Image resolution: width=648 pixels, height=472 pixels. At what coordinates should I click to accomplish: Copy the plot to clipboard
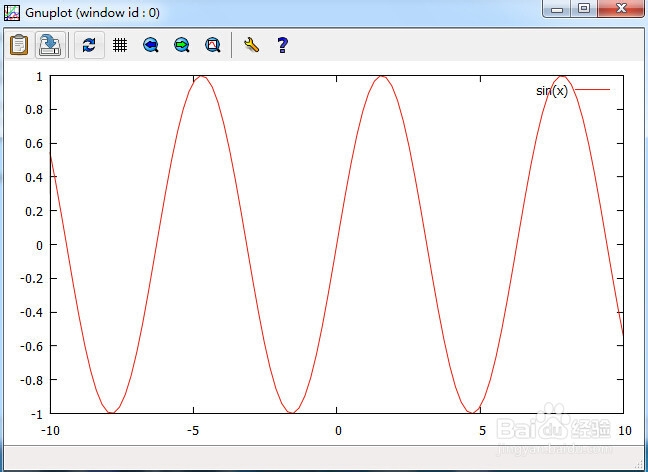click(19, 45)
